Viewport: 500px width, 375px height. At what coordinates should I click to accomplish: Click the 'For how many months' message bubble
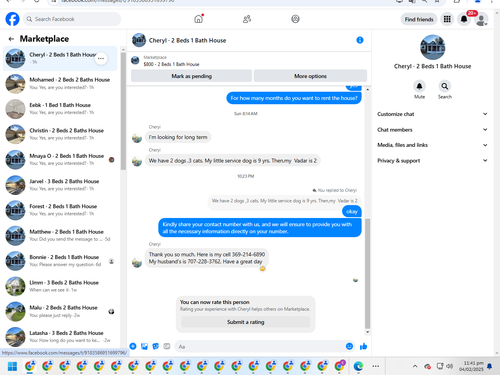tap(294, 98)
